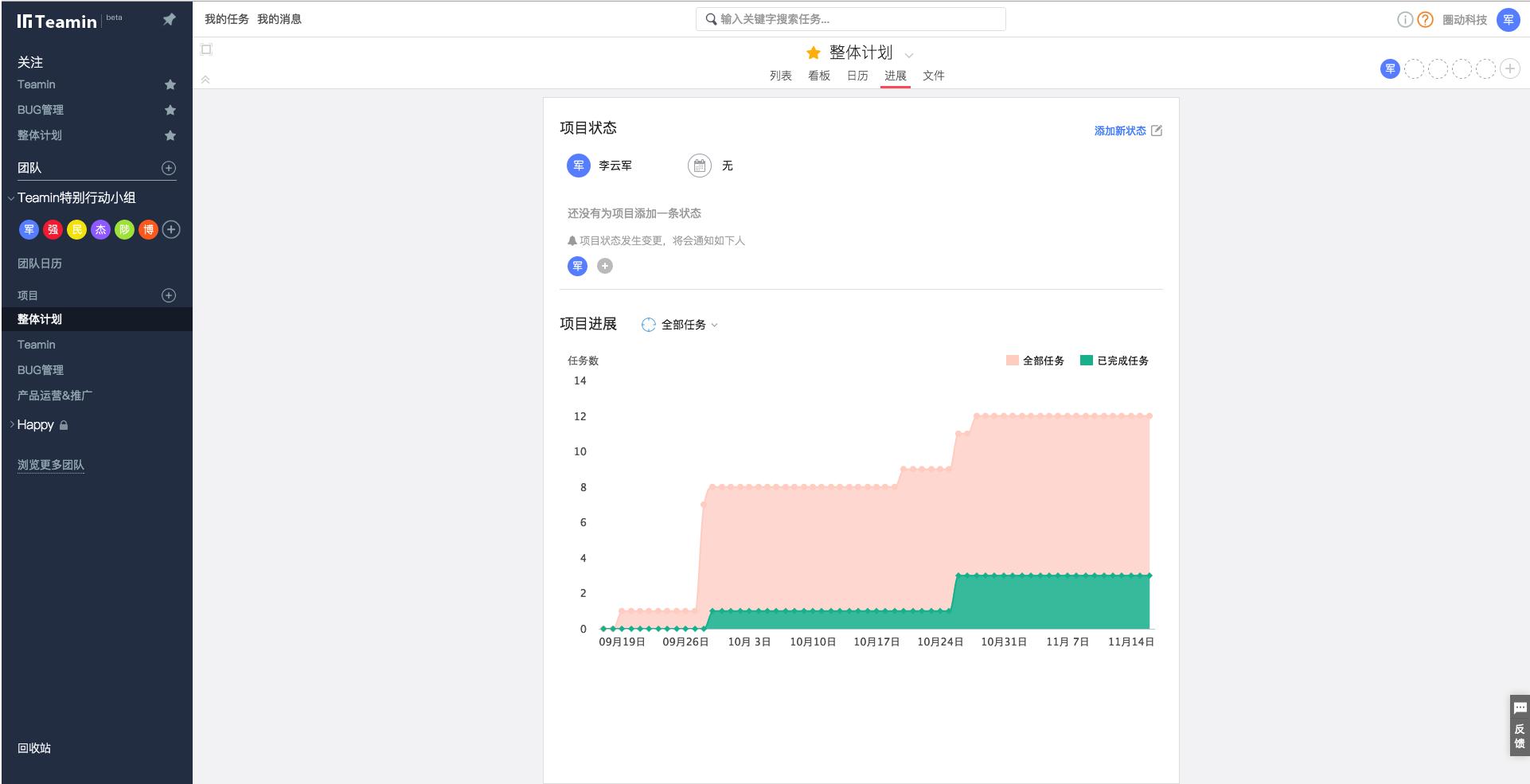
Task: Expand the Happy team in sidebar
Action: tap(12, 425)
